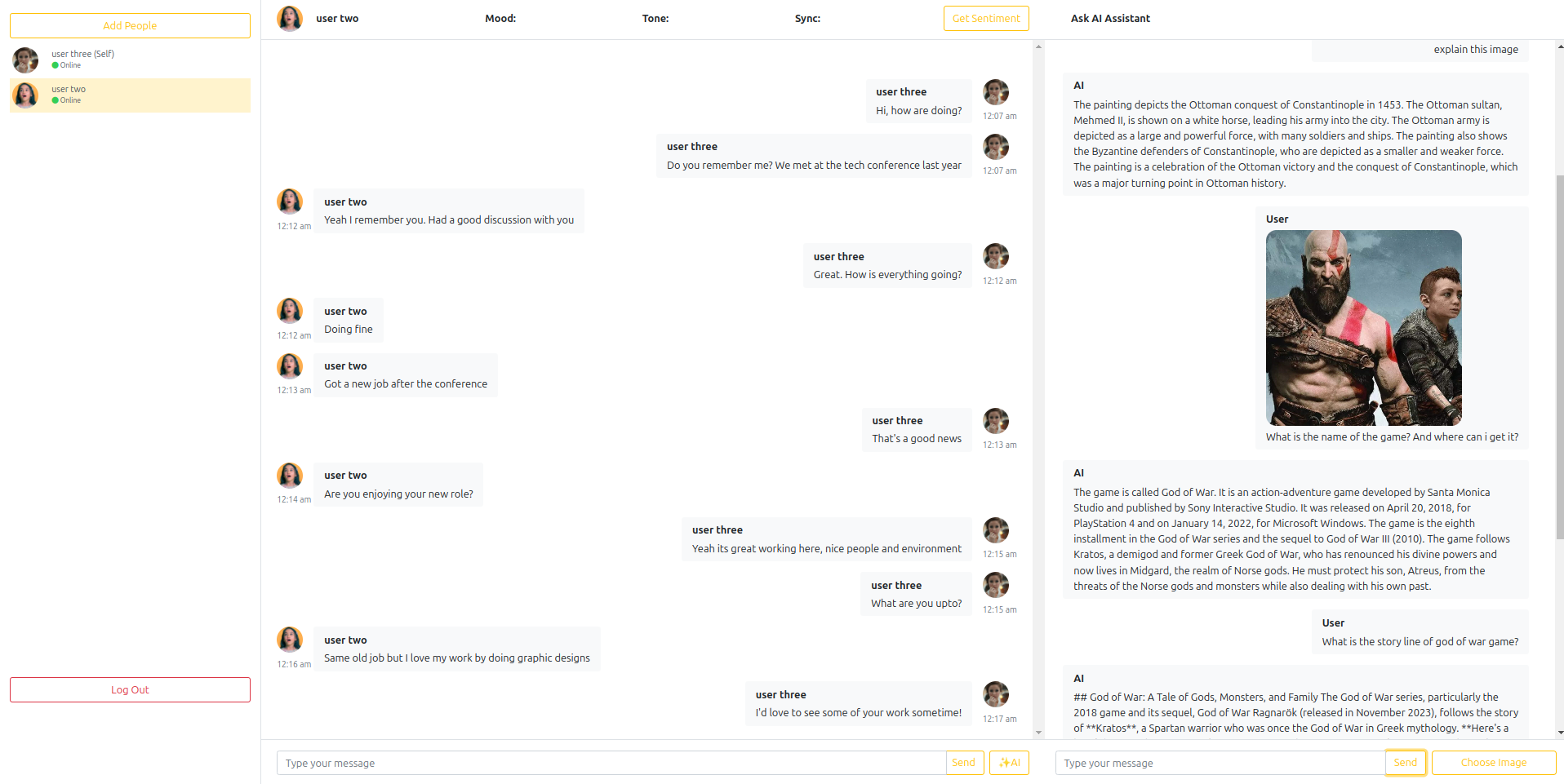The image size is (1564, 784).
Task: Click the God of War image in the AI panel
Action: click(1363, 327)
